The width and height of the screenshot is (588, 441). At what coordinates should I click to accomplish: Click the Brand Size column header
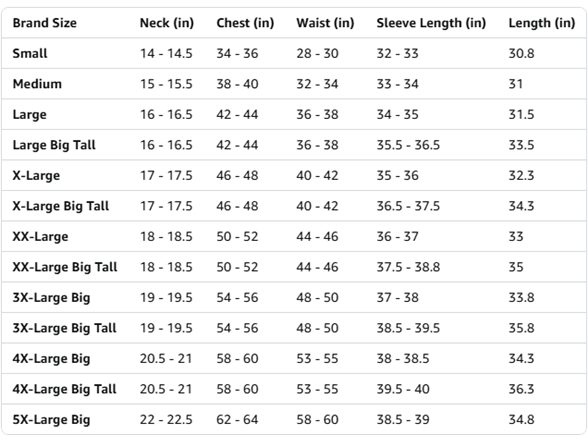pos(45,23)
